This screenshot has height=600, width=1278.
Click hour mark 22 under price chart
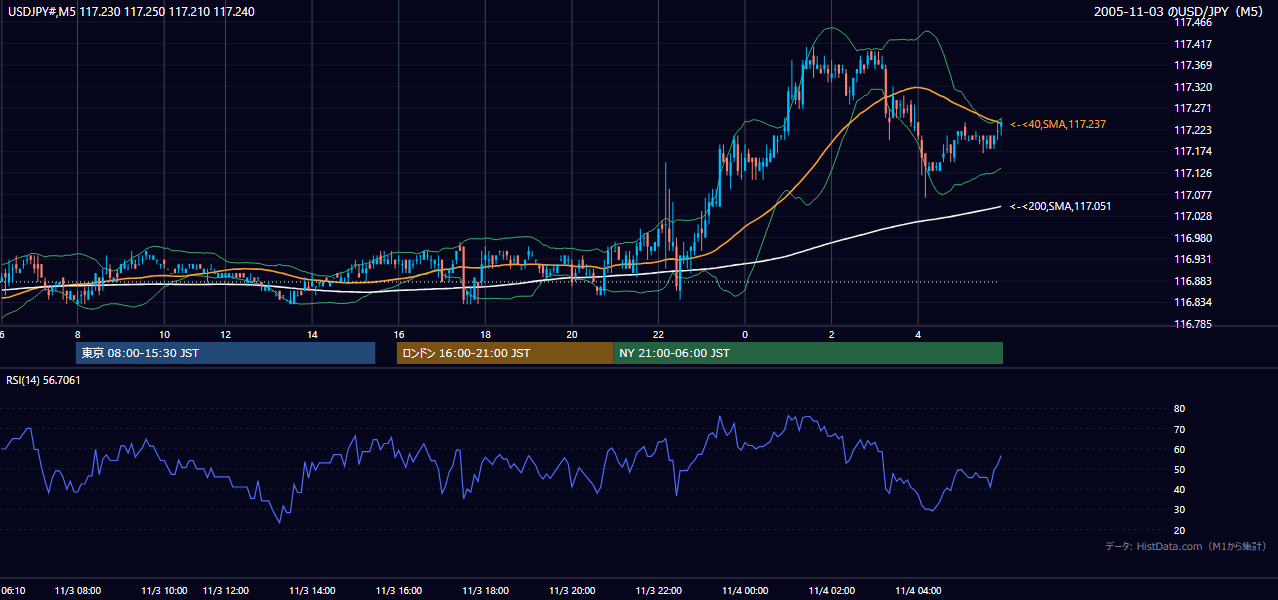pyautogui.click(x=659, y=334)
